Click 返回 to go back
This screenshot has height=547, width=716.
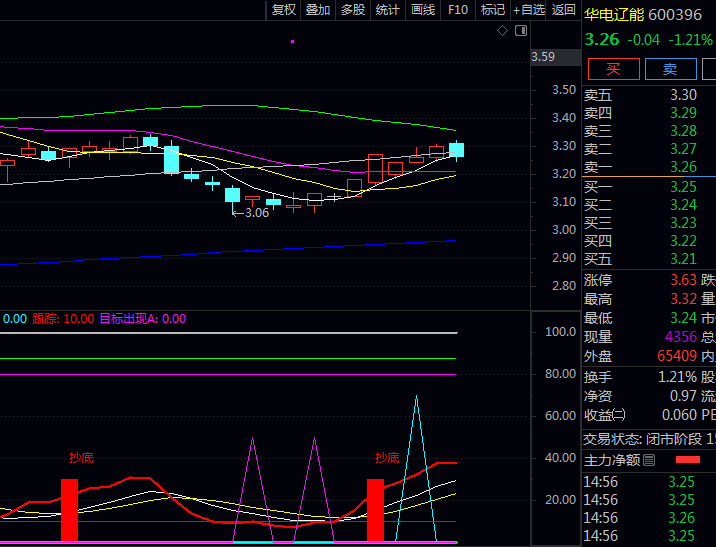click(564, 10)
